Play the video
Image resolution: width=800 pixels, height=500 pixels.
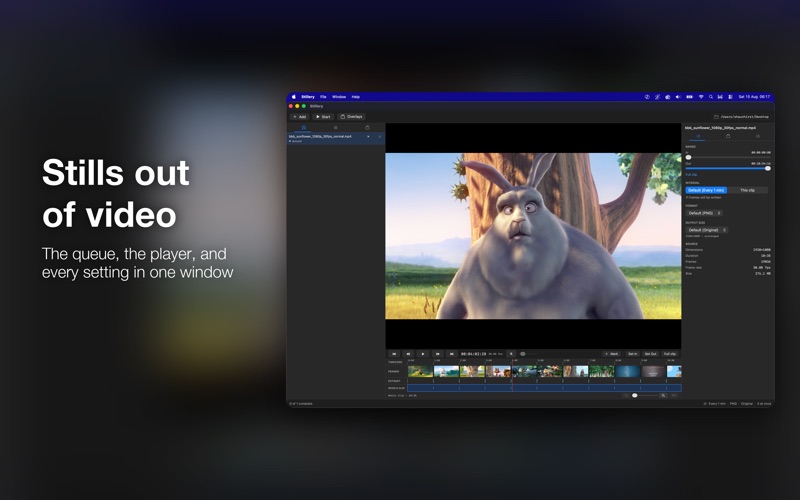click(422, 354)
